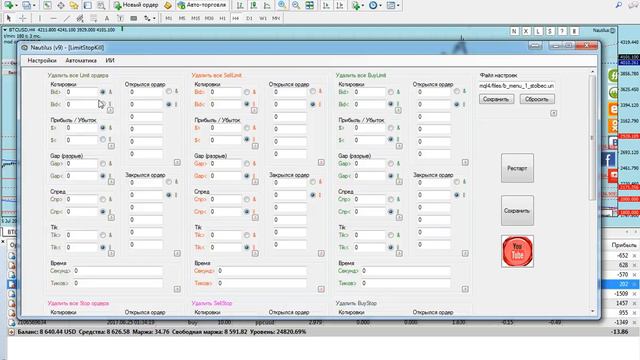Toggle the Авто-торговля toolbar button
This screenshot has width=640, height=360.
coord(202,5)
